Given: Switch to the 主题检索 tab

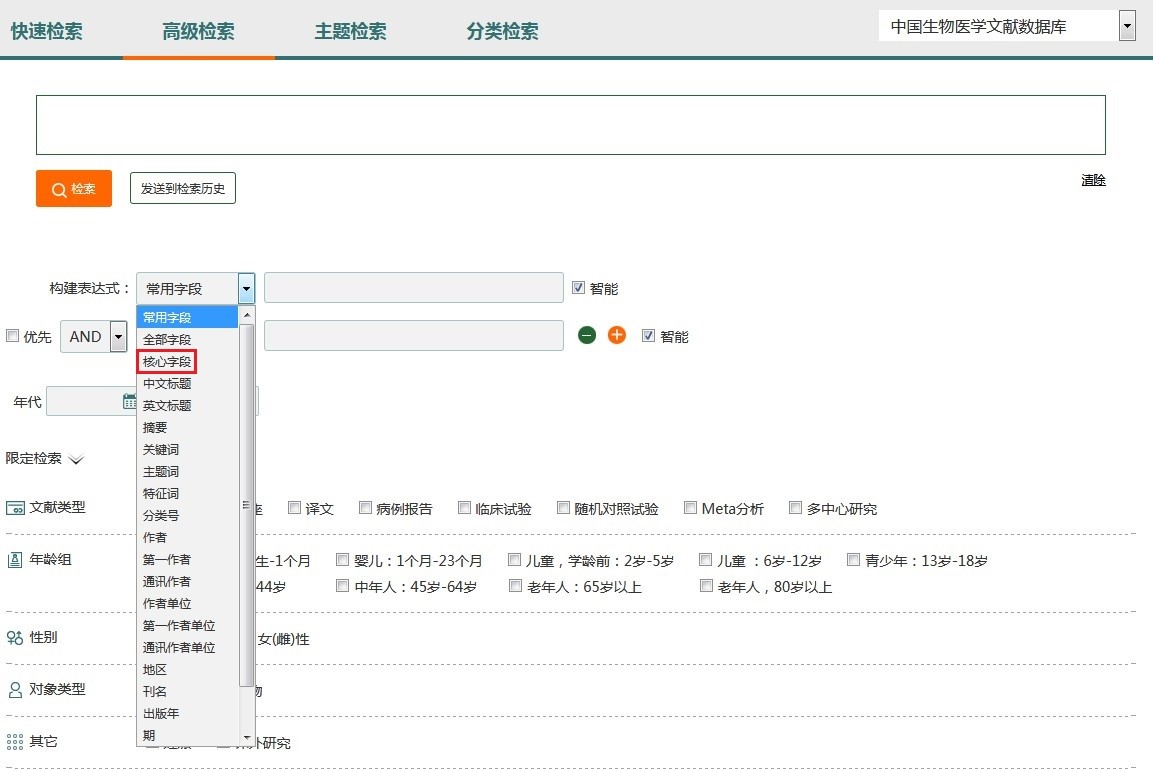Looking at the screenshot, I should click(x=350, y=31).
